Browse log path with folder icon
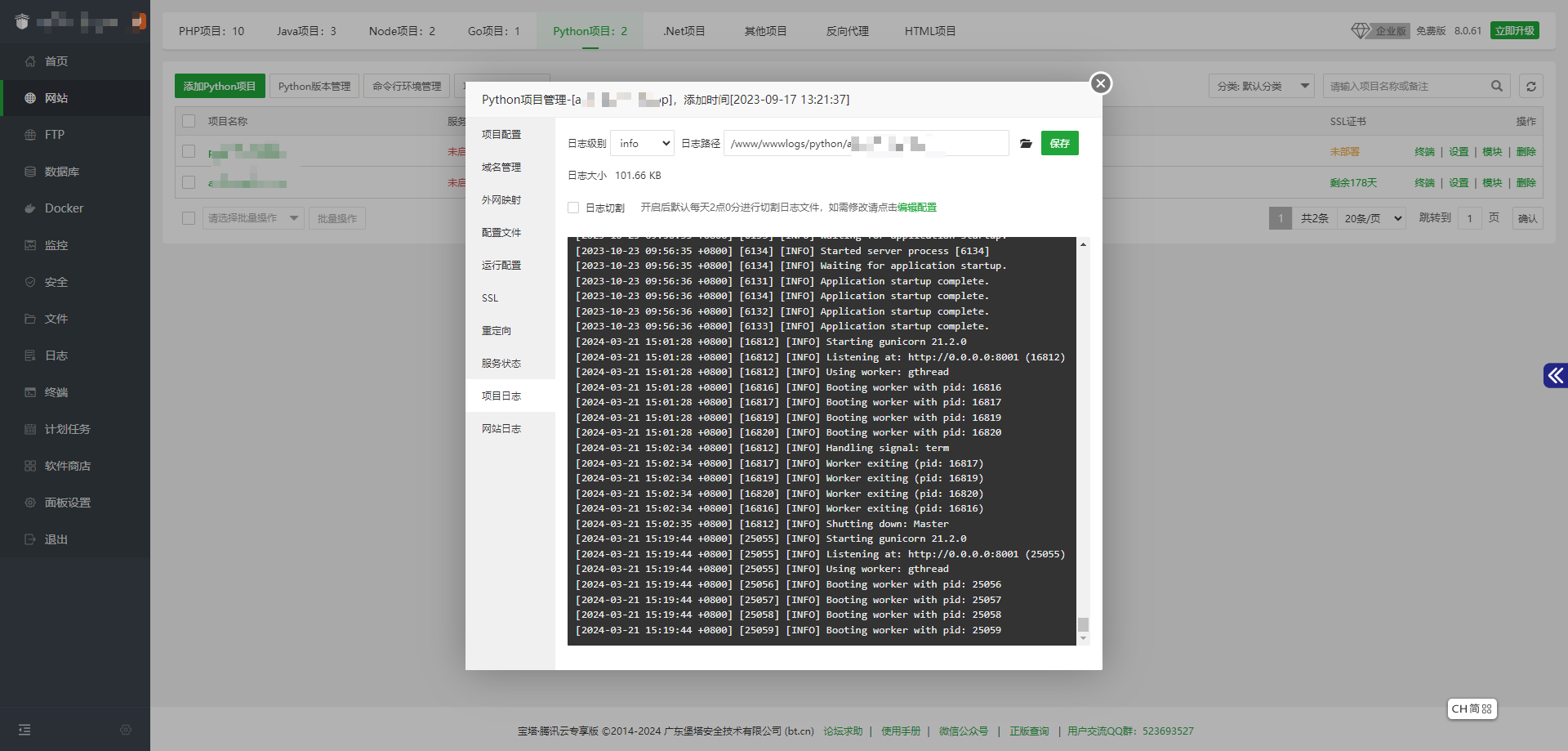The width and height of the screenshot is (1568, 751). click(1026, 144)
